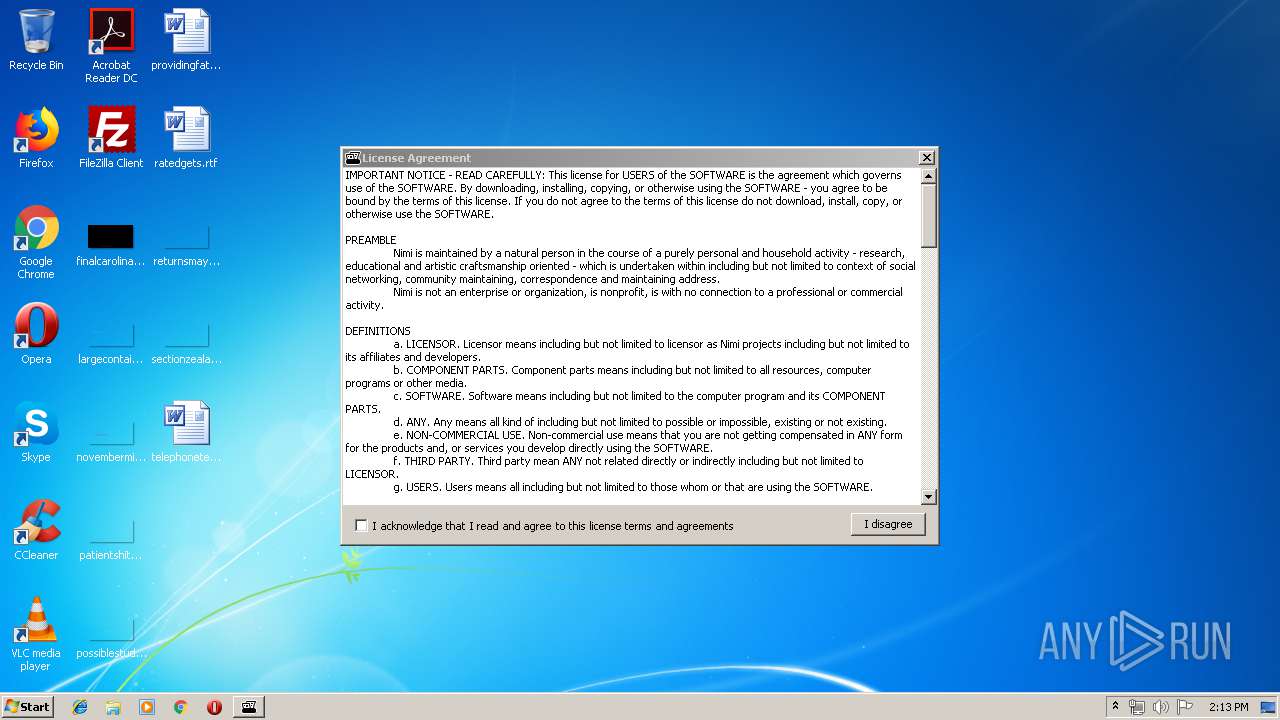The image size is (1280, 720).
Task: Open the network tray icon
Action: tap(1137, 707)
